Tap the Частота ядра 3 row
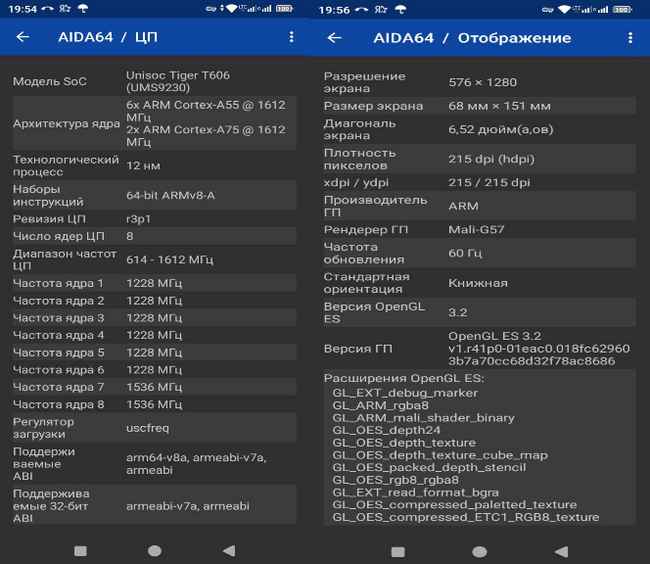Viewport: 650px width, 564px height. tap(155, 318)
